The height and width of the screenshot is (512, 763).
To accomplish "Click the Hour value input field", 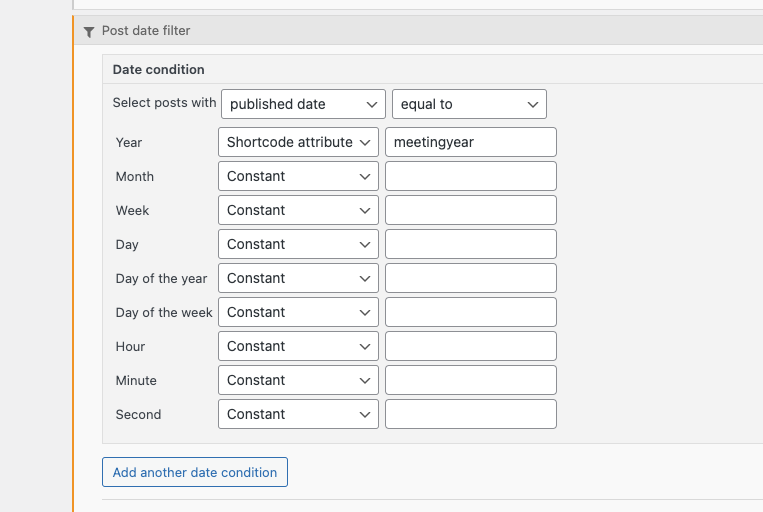I will coord(471,346).
